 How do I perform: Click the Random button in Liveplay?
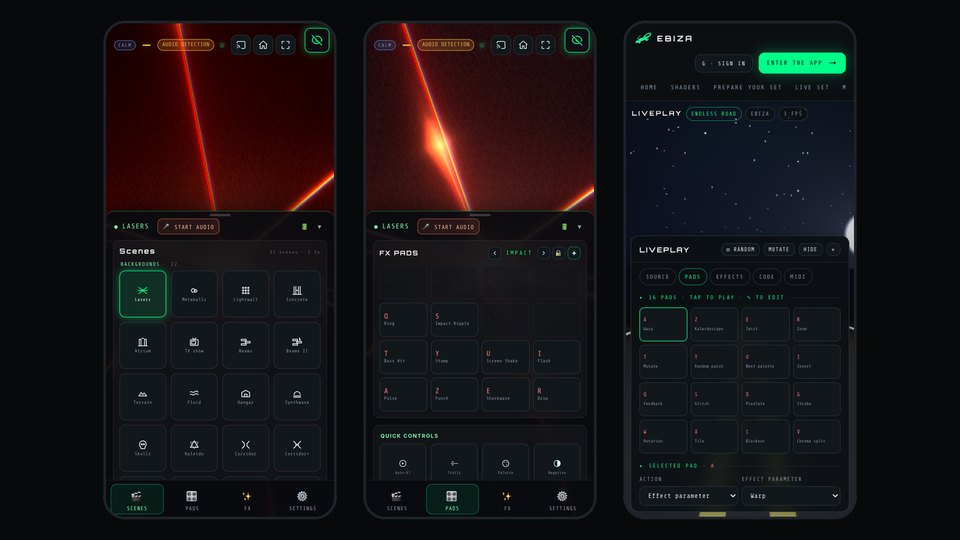740,249
